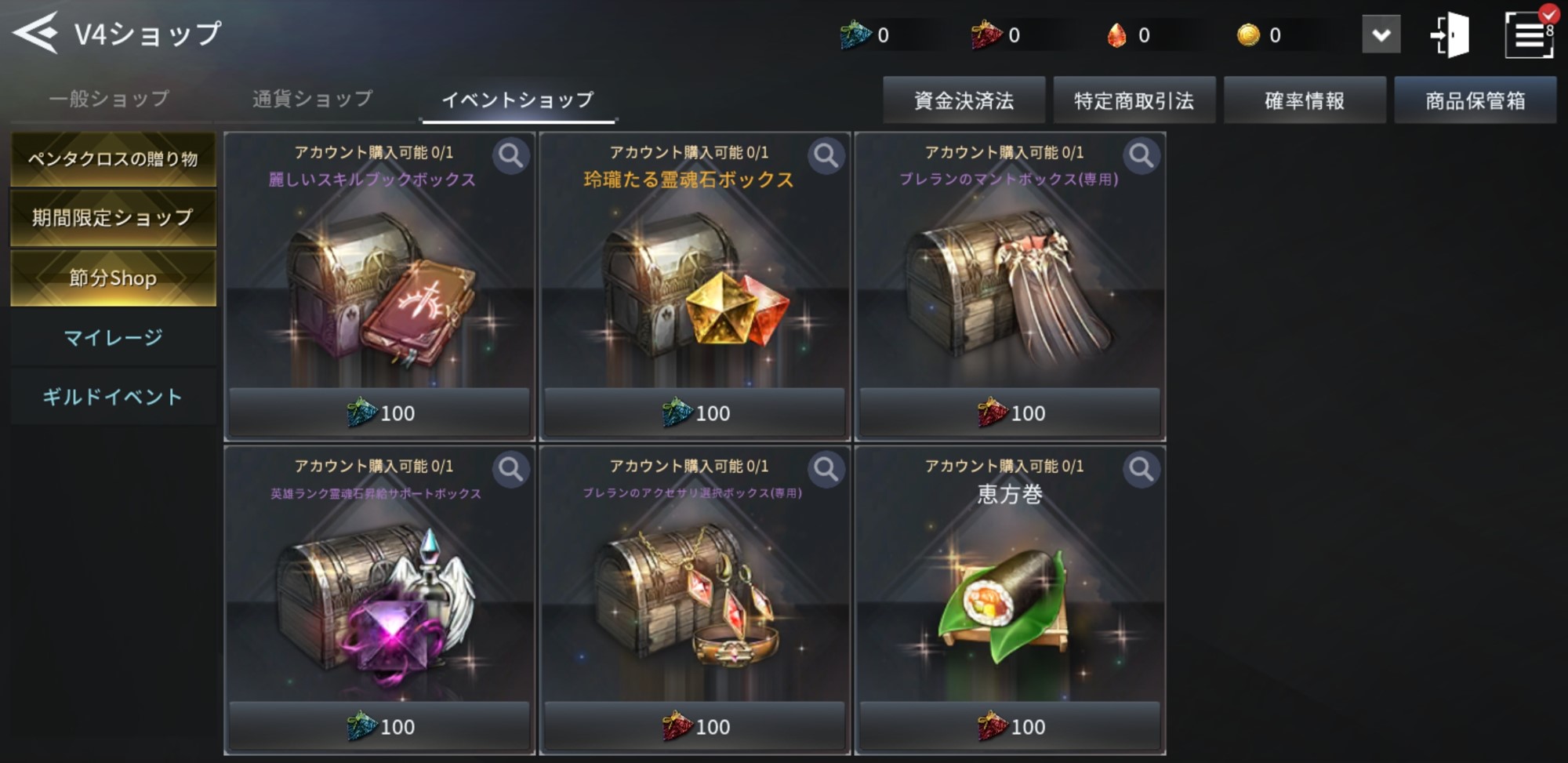Viewport: 1568px width, 763px height.
Task: Select ペンタクロスの贈り物 sidebar category
Action: 113,158
